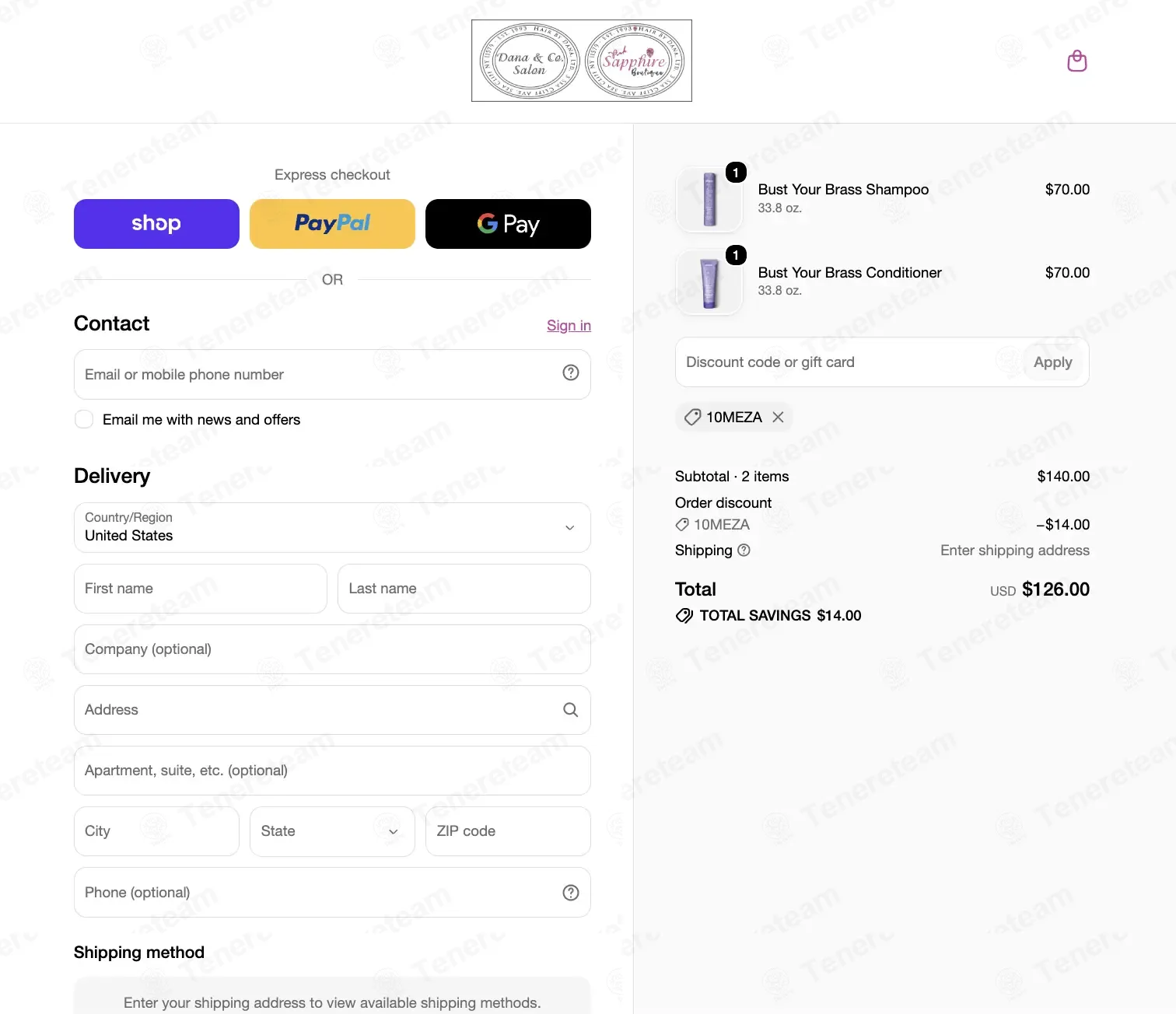
Task: Click the search icon in Address field
Action: click(x=570, y=710)
